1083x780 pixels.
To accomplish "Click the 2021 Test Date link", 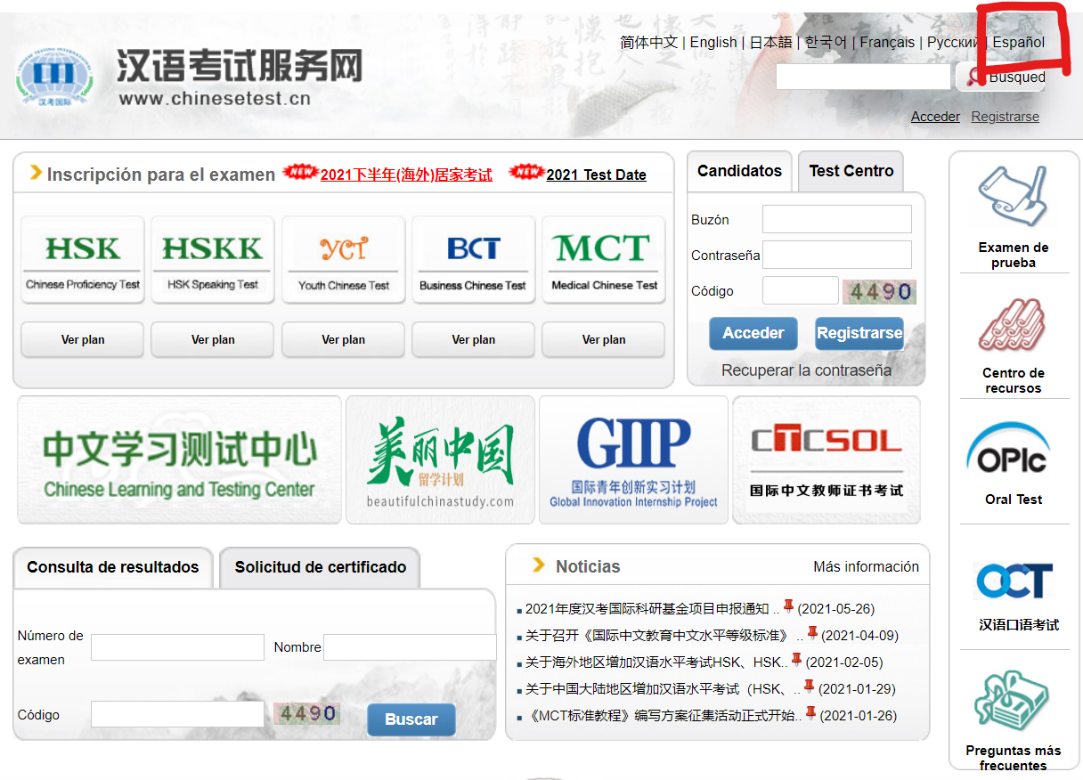I will [596, 175].
